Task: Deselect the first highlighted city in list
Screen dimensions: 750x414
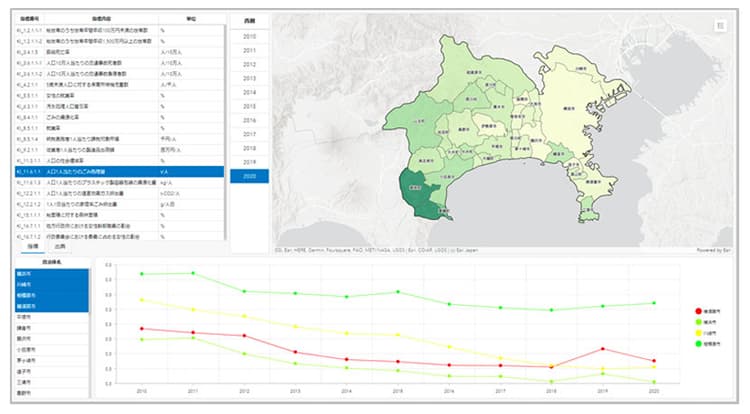Action: point(52,274)
